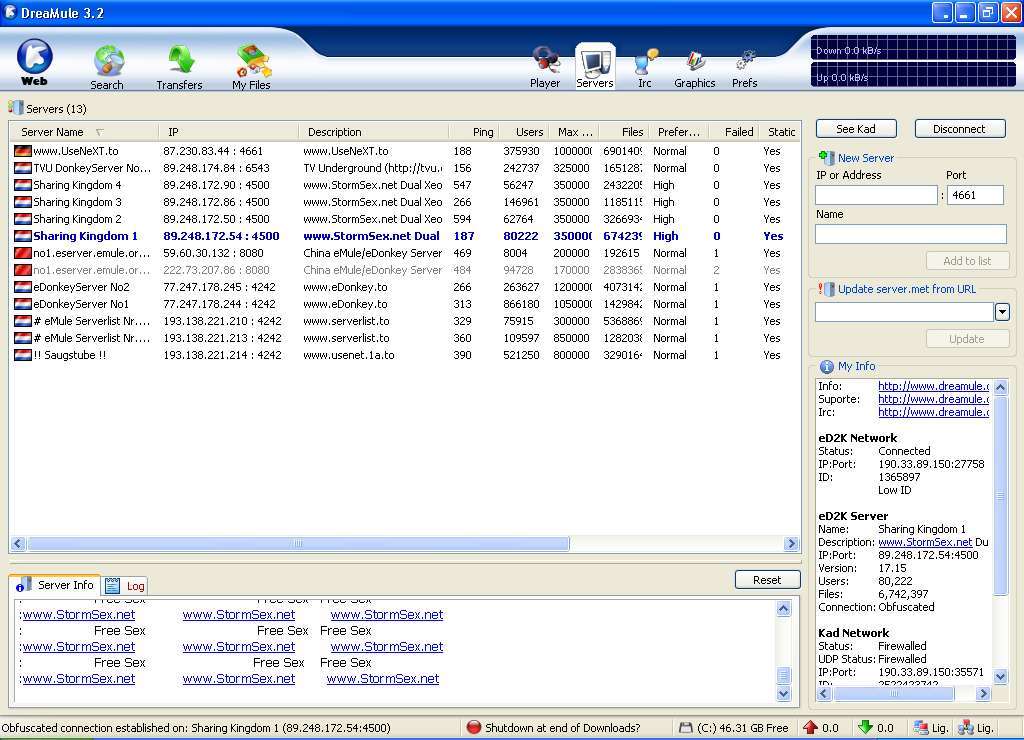The image size is (1024, 740).
Task: Click the disk drive free space icon
Action: pyautogui.click(x=685, y=728)
